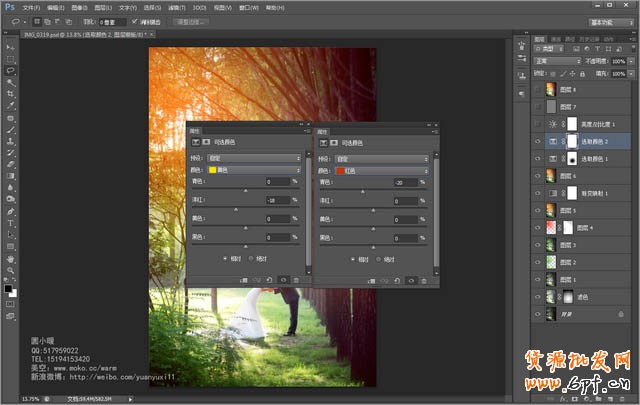Select the Move tool in the toolbox
640x405 pixels.
10,47
